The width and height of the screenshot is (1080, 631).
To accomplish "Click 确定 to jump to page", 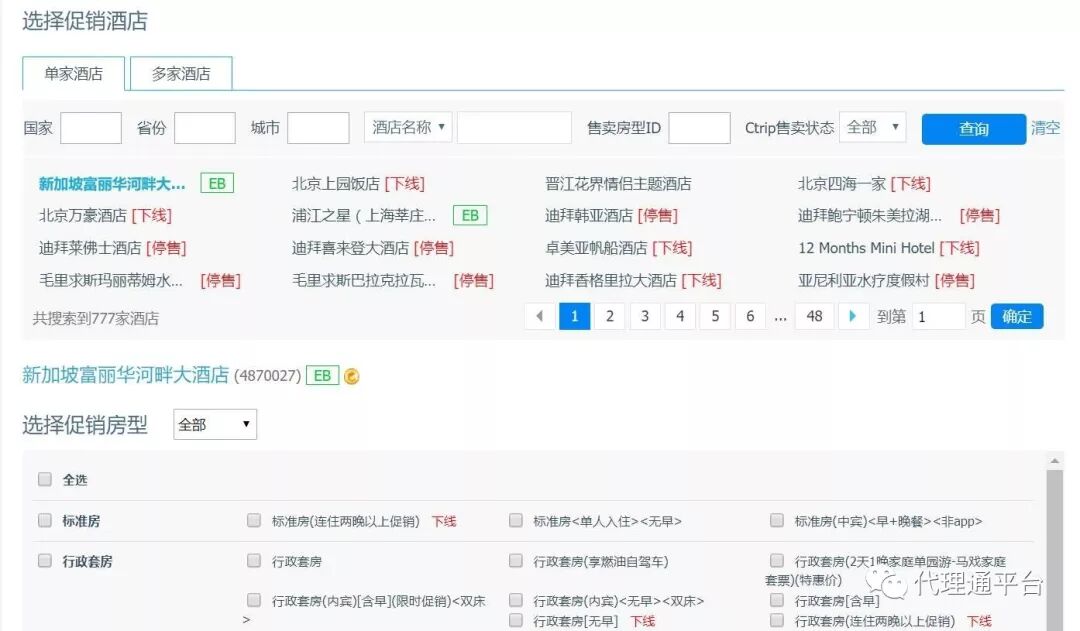I will [1017, 316].
